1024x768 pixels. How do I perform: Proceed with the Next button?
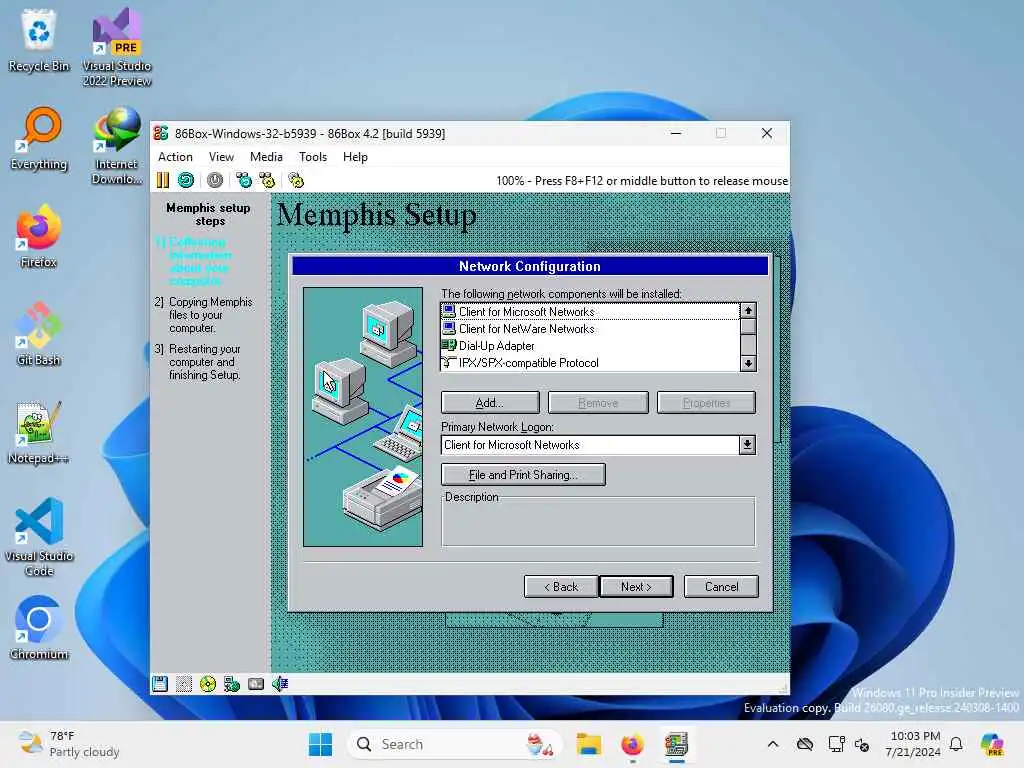pyautogui.click(x=636, y=586)
